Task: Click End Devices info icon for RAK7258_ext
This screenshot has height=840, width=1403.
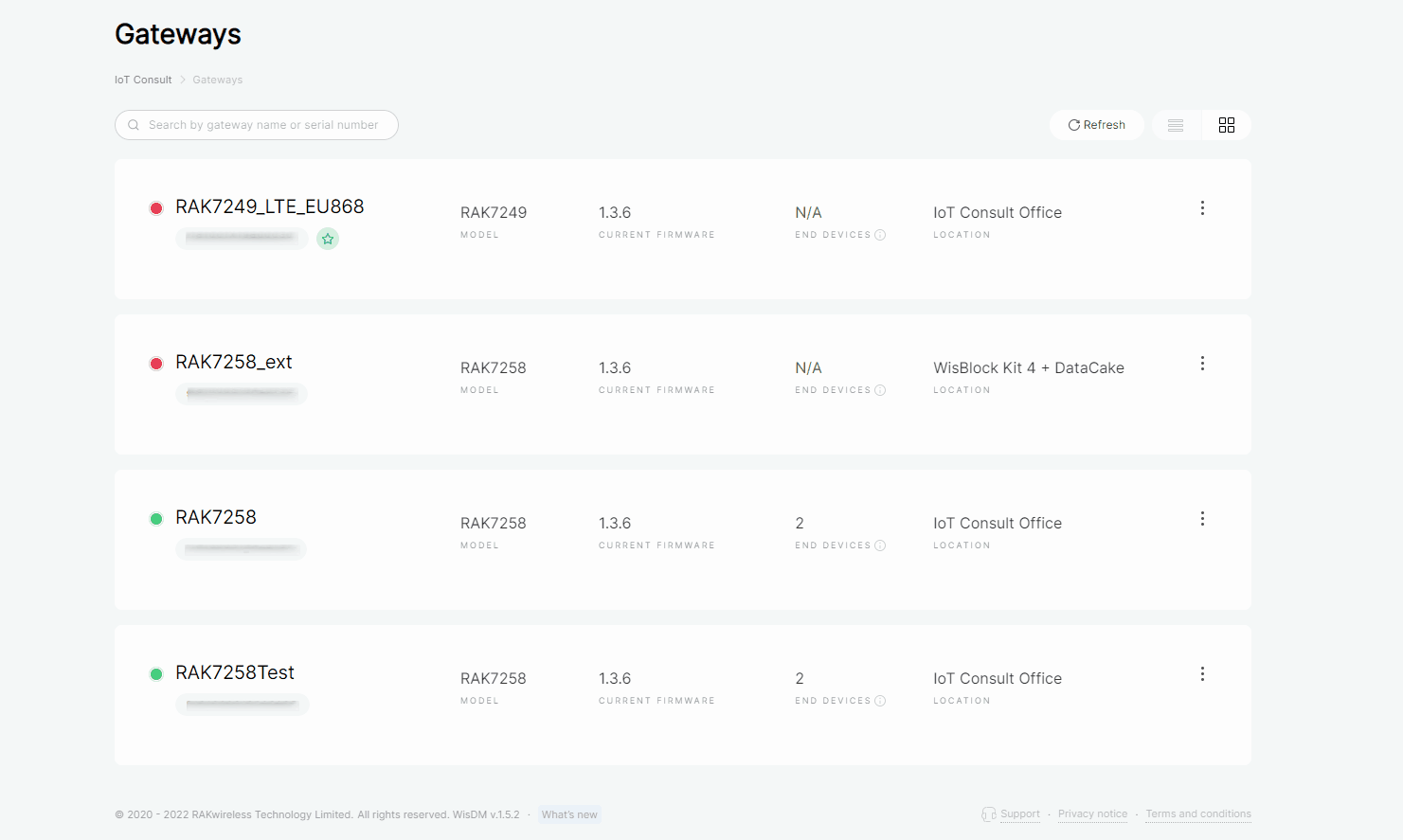Action: [x=880, y=390]
